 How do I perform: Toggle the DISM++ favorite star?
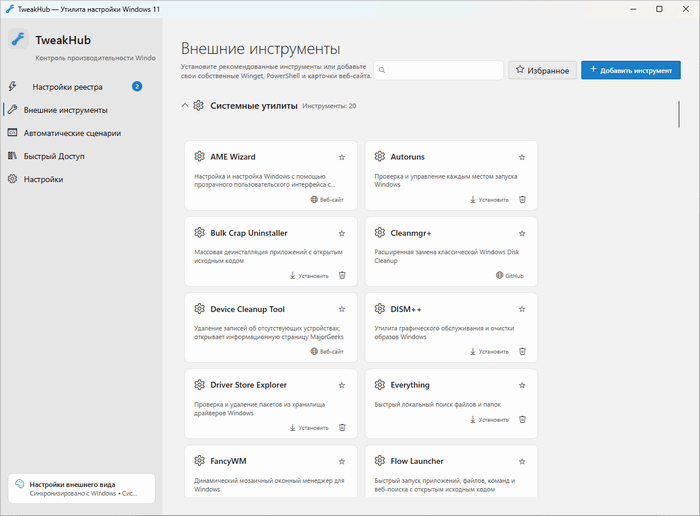click(522, 309)
